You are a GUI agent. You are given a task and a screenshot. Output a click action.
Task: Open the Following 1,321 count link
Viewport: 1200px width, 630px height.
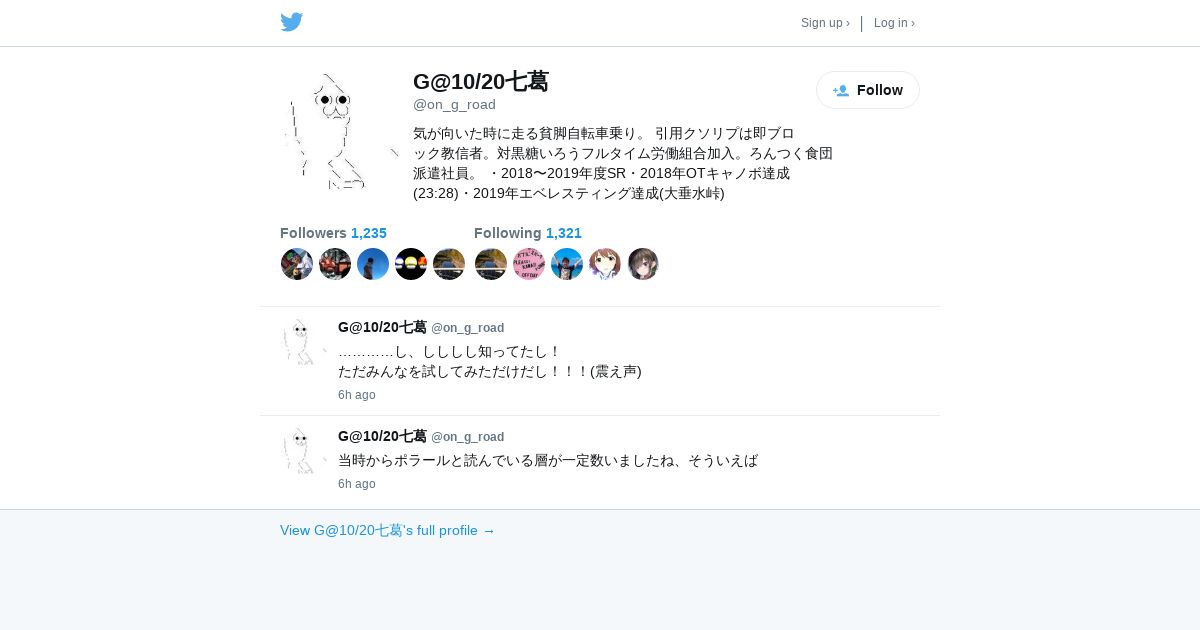(528, 233)
